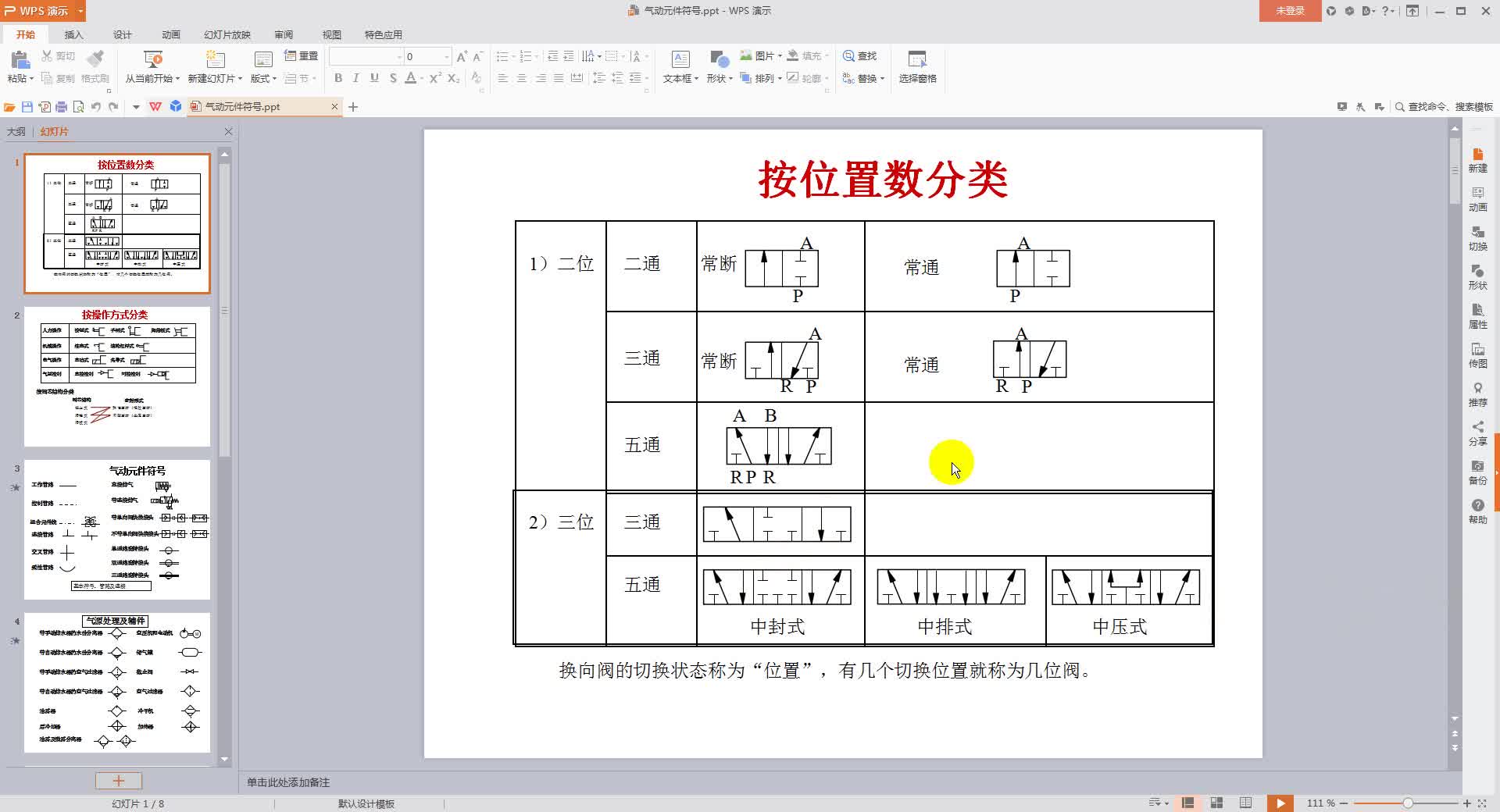Toggle underline formatting
The height and width of the screenshot is (812, 1500).
pos(374,78)
